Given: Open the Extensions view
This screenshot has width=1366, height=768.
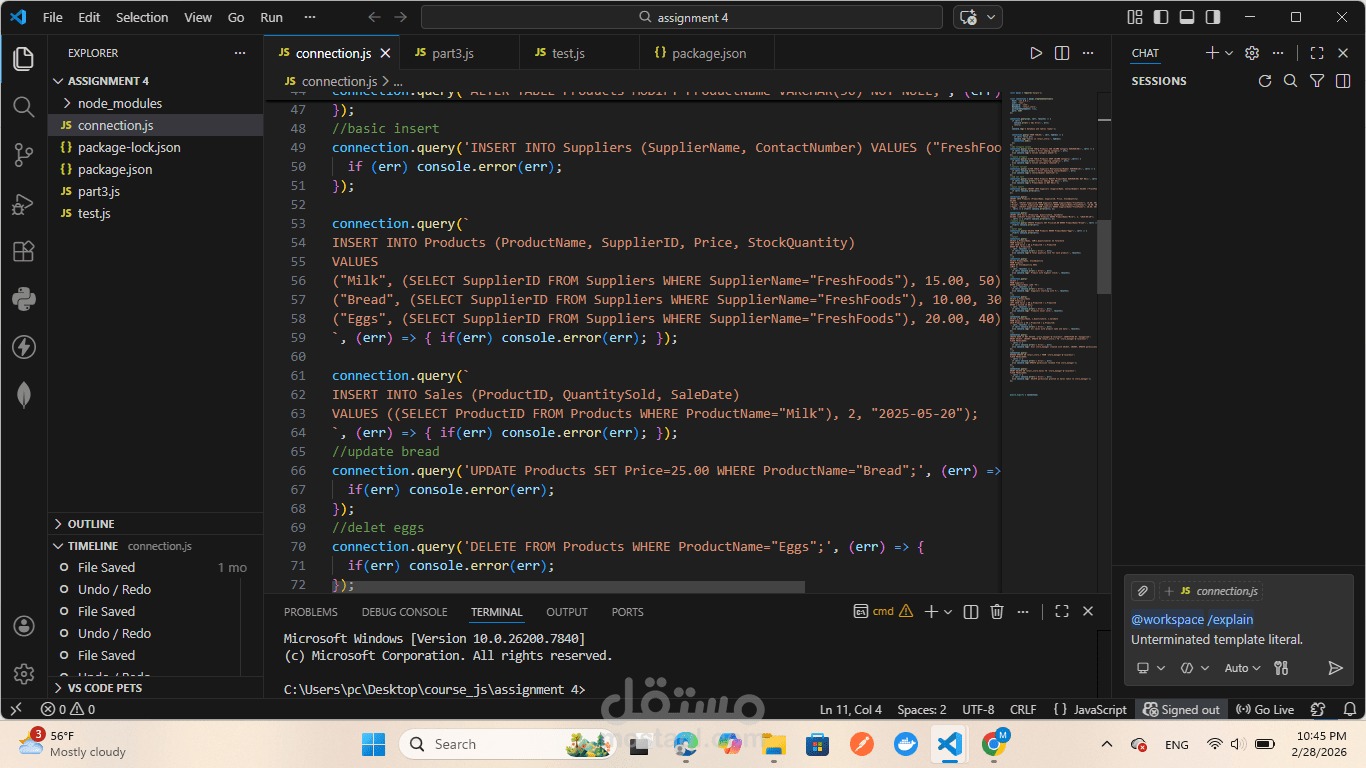Looking at the screenshot, I should coord(24,251).
